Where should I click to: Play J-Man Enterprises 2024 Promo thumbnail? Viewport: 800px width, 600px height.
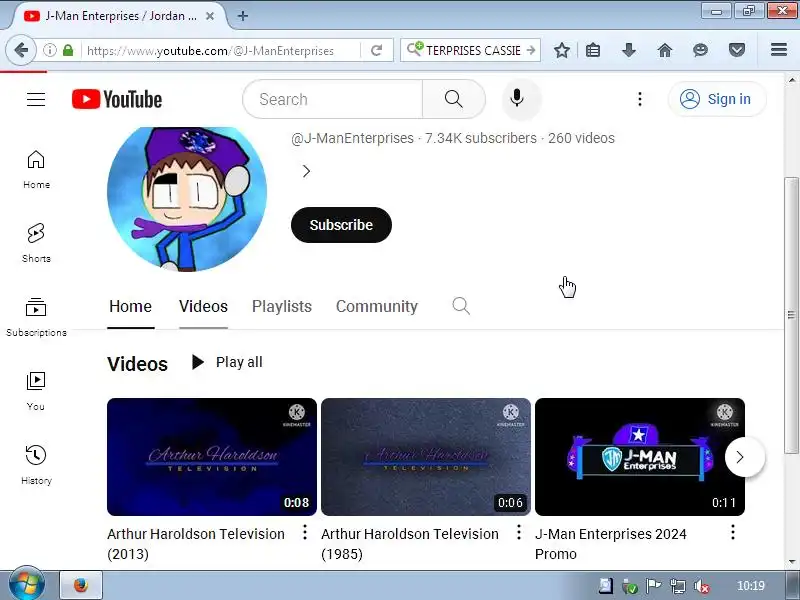[x=640, y=457]
